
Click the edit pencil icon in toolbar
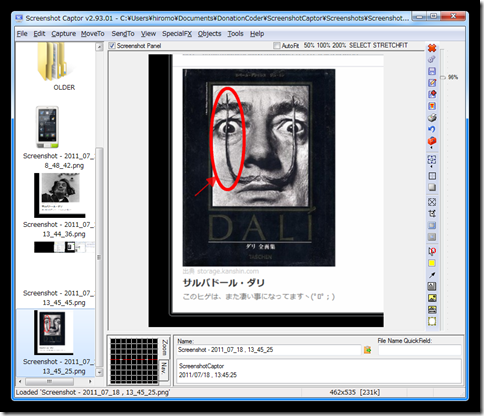point(432,83)
